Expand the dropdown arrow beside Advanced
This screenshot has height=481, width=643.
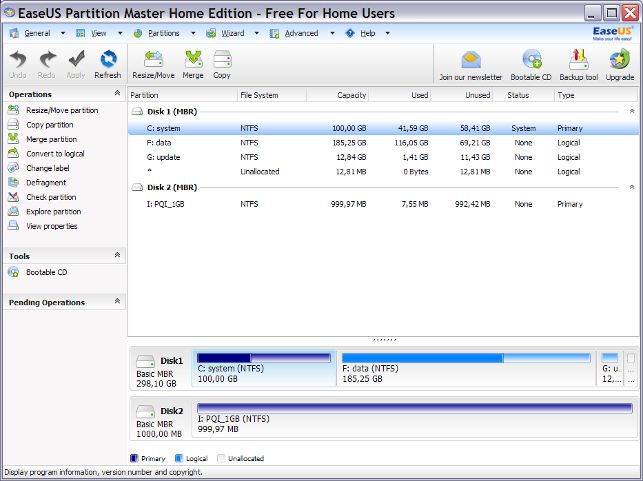point(332,33)
